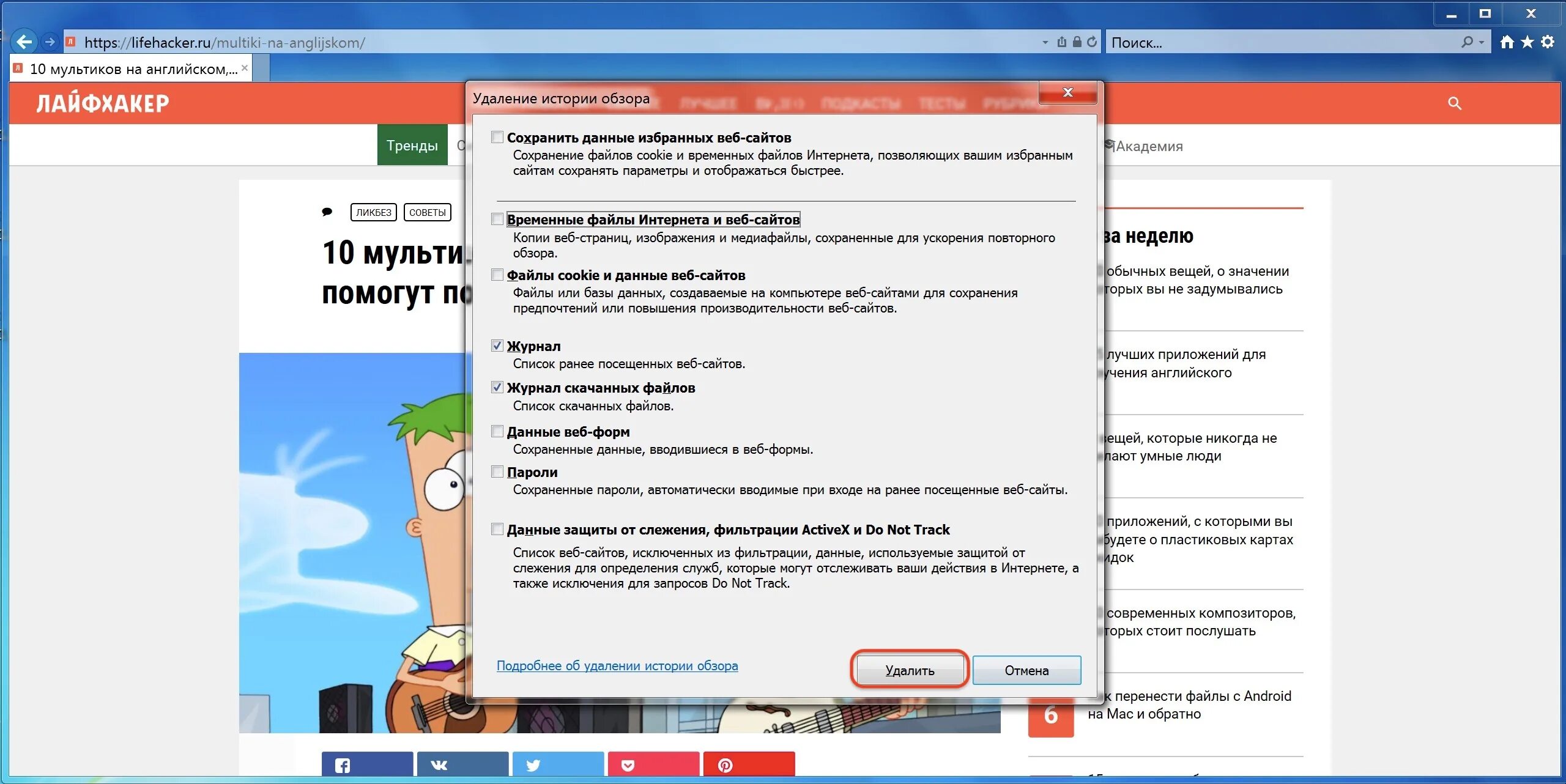Click the Лайфхакер site search icon
1566x784 pixels.
[x=1455, y=103]
